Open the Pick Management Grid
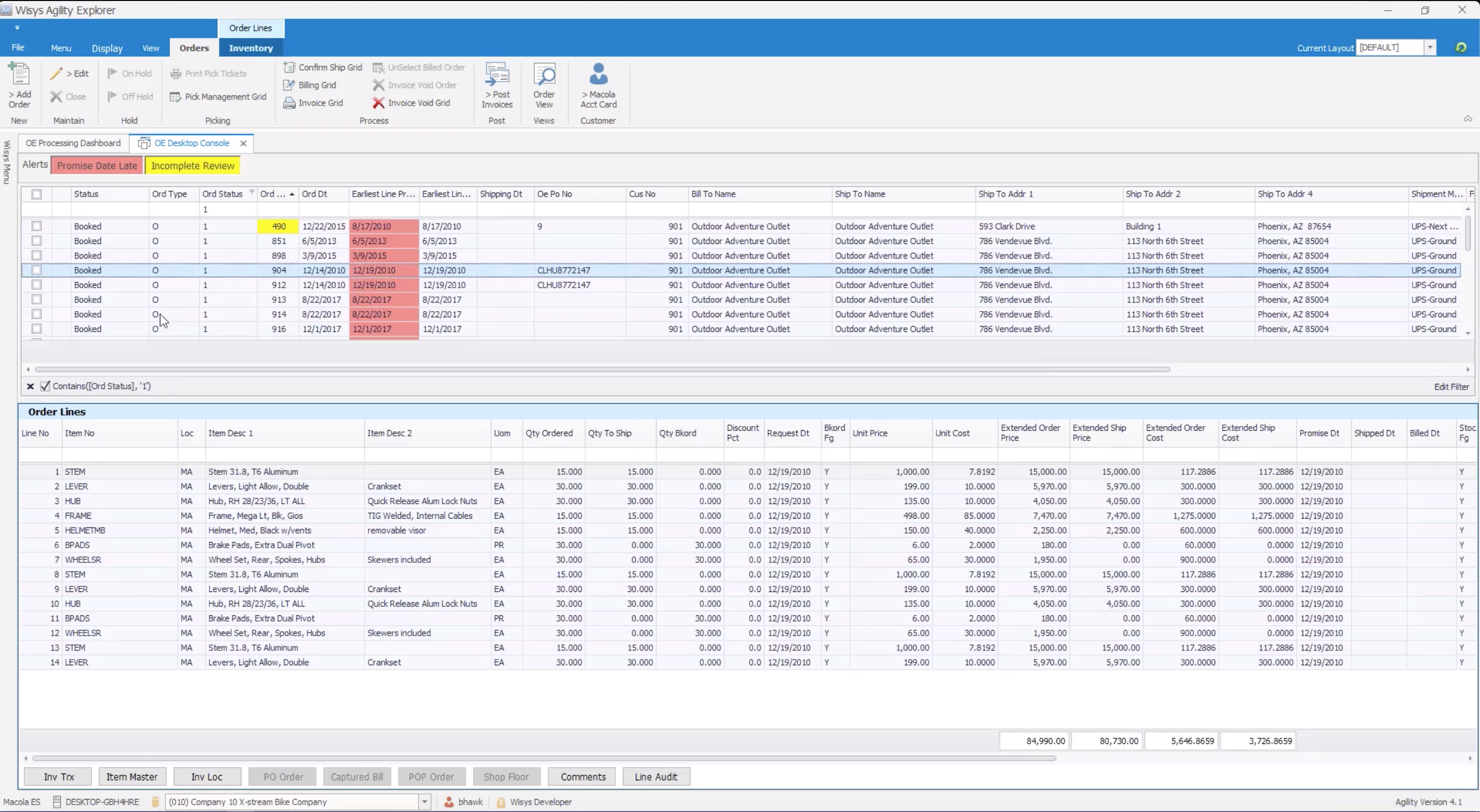The width and height of the screenshot is (1480, 812). point(218,97)
